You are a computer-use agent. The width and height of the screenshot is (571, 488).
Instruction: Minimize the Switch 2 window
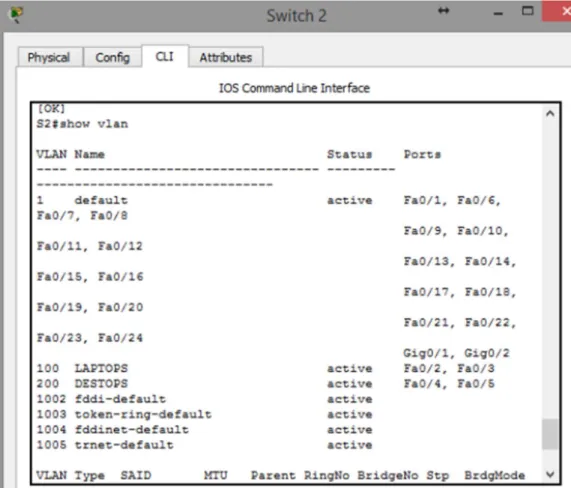[x=498, y=14]
